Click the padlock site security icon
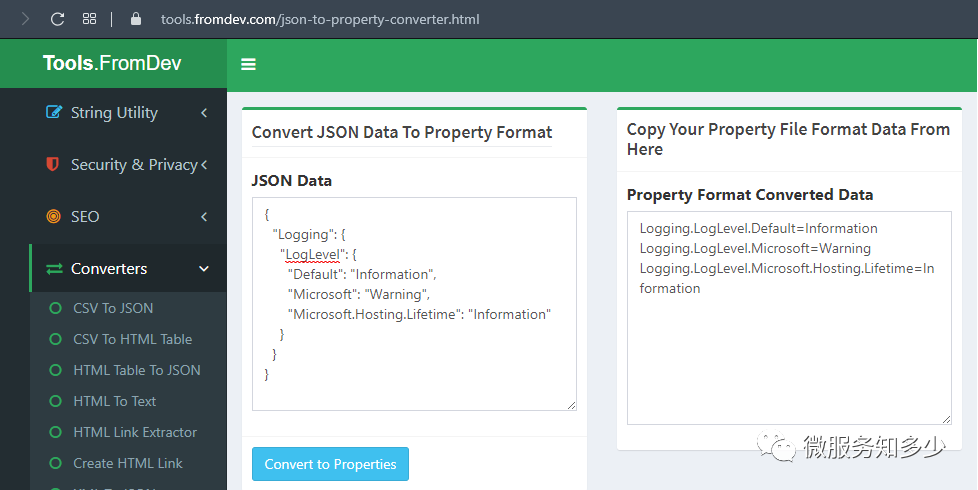The height and width of the screenshot is (490, 978). pos(136,19)
